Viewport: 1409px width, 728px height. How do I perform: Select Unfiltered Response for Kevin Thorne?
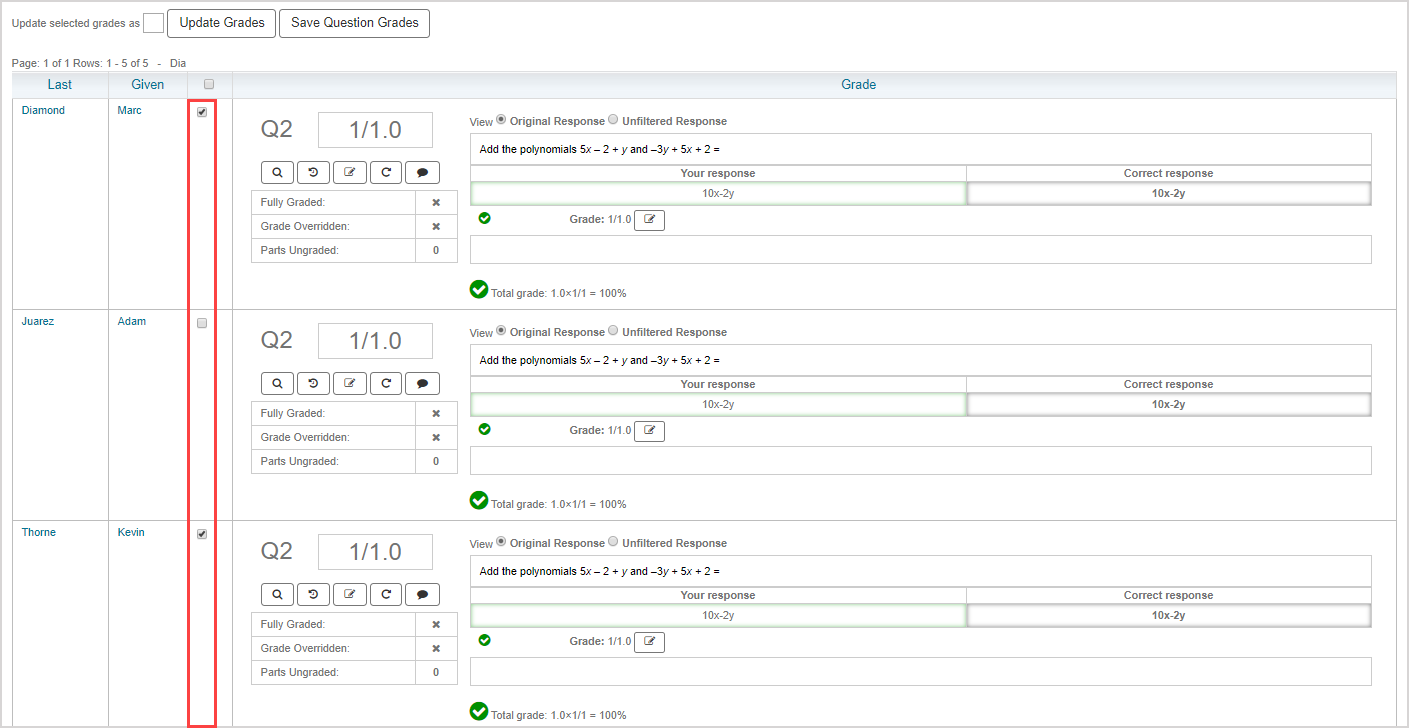613,542
